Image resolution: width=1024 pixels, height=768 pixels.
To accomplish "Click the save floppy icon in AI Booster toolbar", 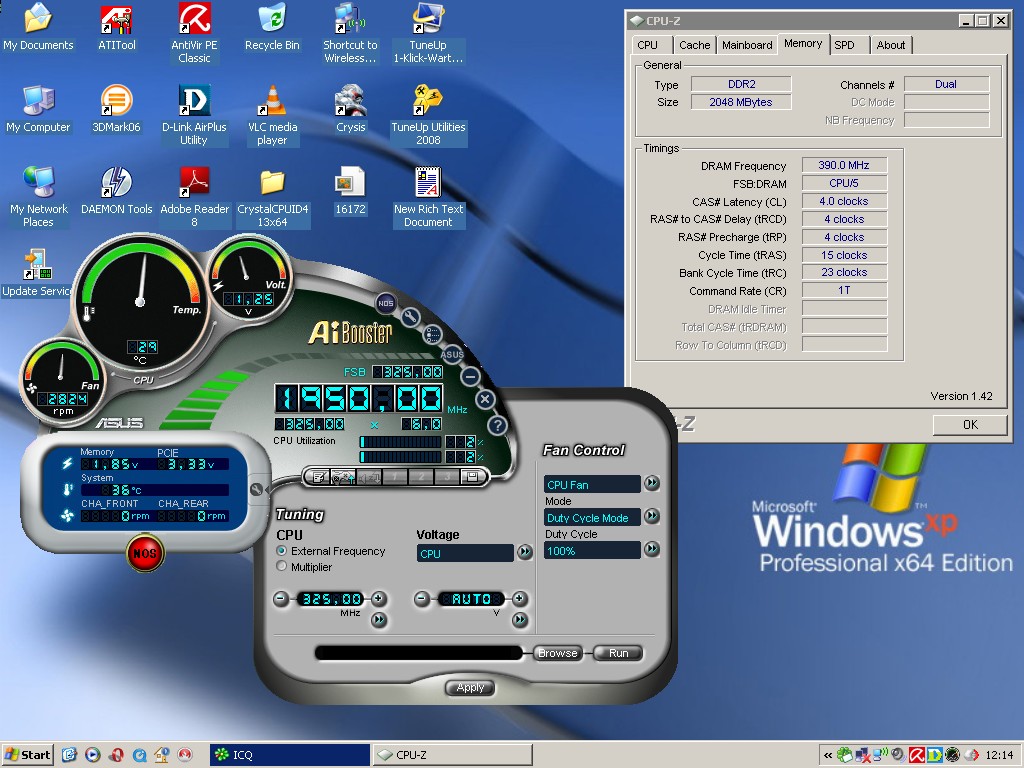I will click(472, 477).
